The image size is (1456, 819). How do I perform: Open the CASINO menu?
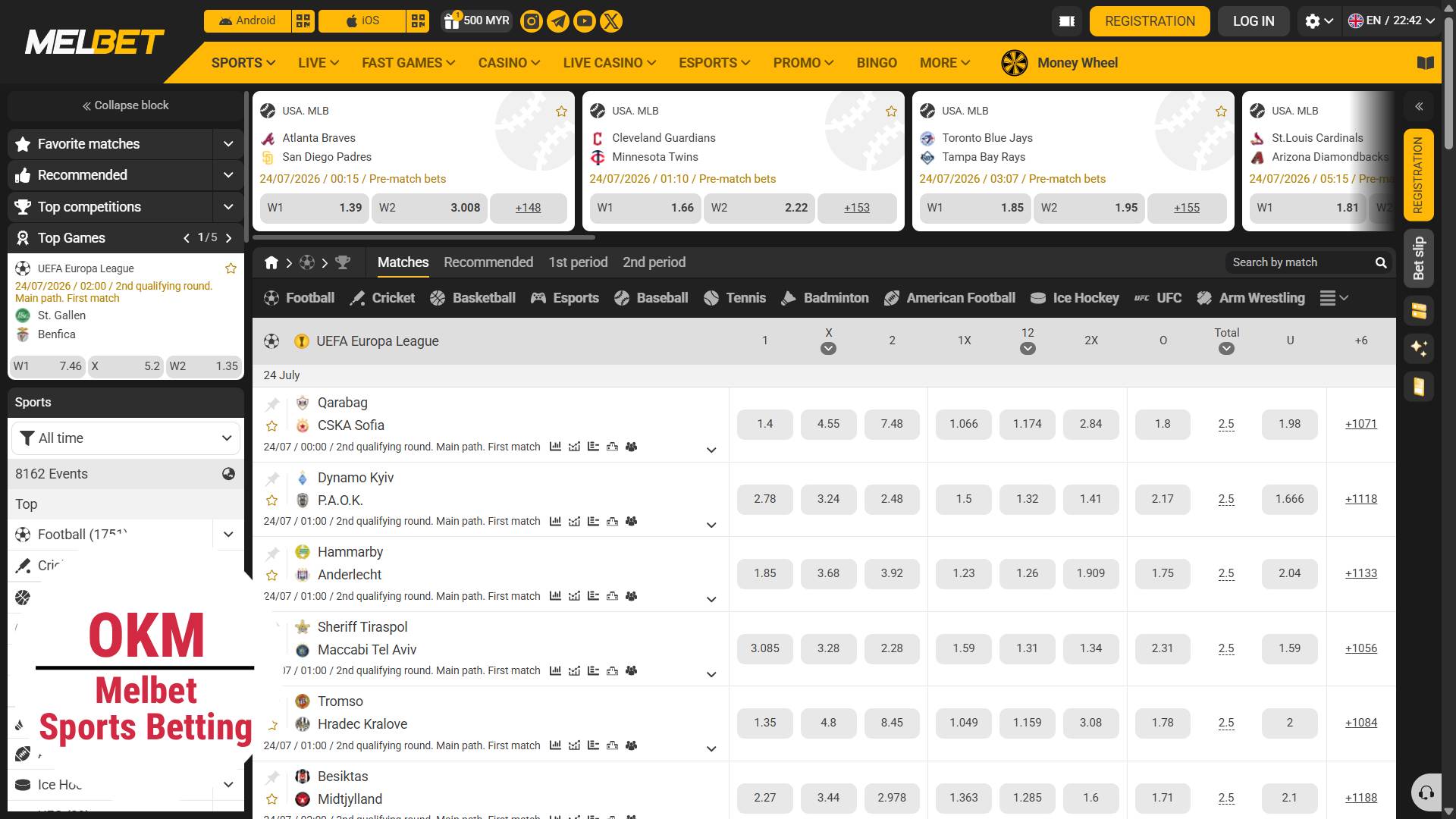pos(509,63)
